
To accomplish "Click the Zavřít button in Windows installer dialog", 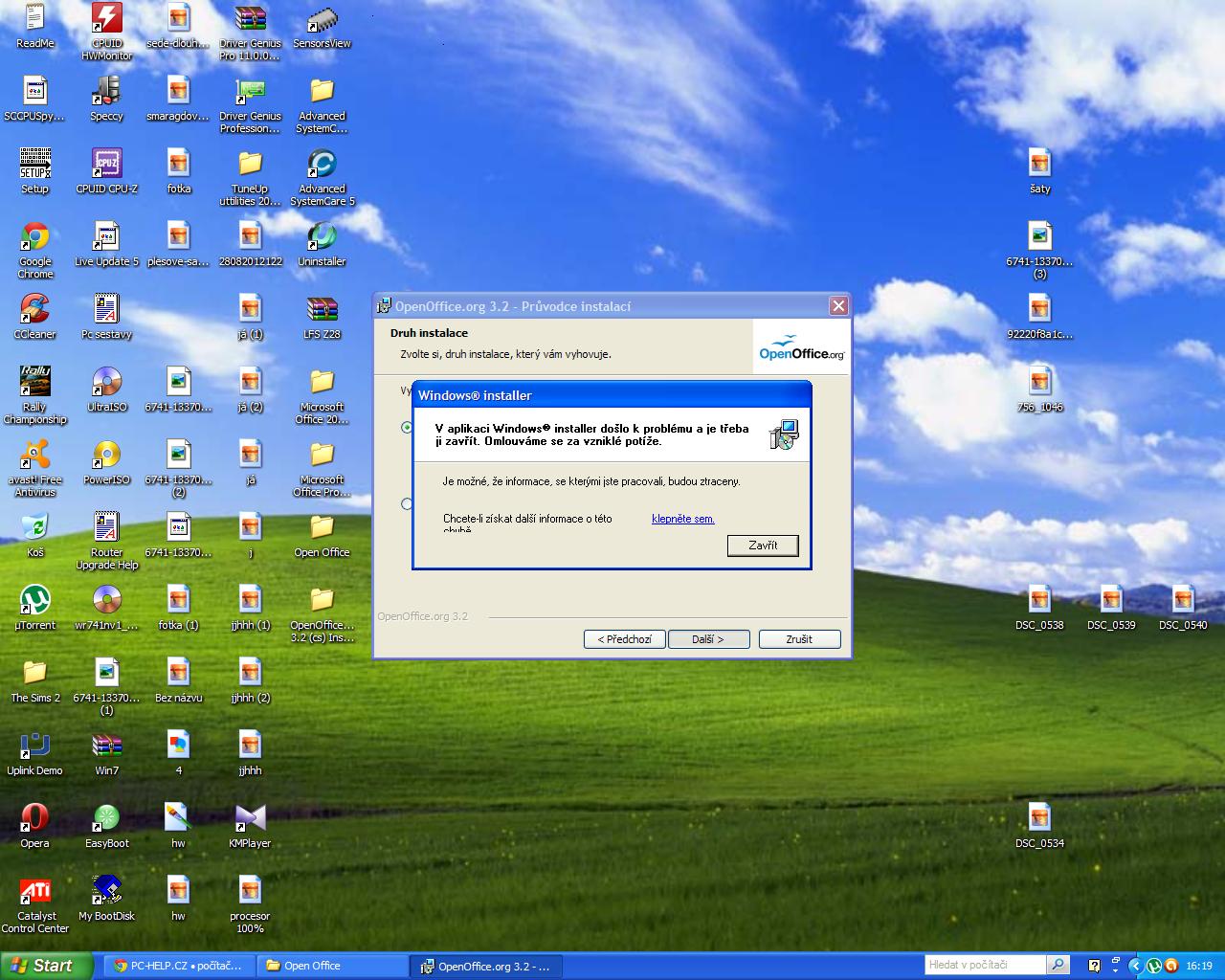I will pyautogui.click(x=763, y=546).
